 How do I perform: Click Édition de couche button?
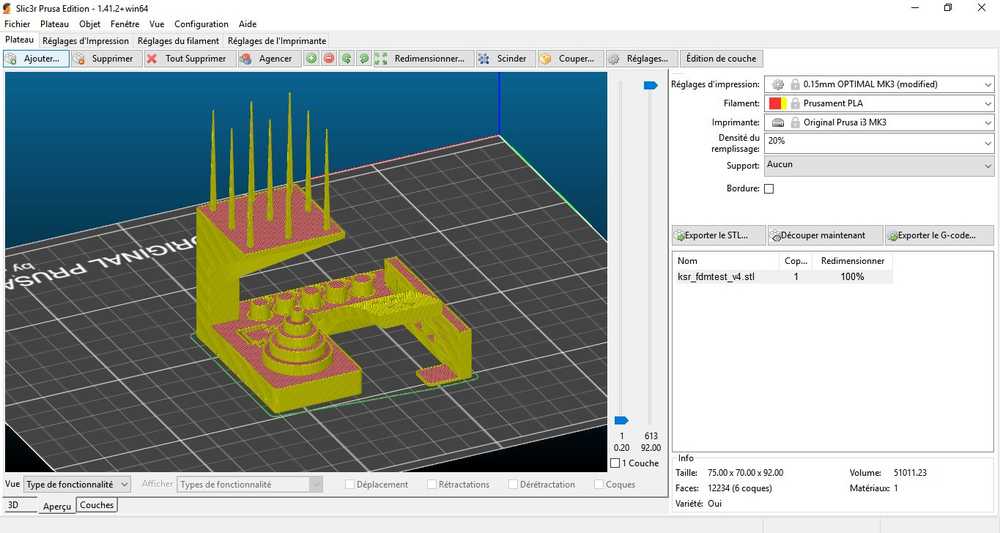pyautogui.click(x=721, y=59)
